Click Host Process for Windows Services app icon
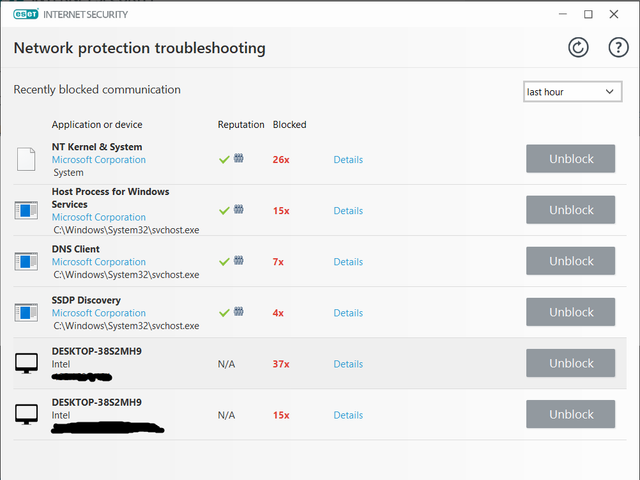640x480 pixels. [26, 210]
